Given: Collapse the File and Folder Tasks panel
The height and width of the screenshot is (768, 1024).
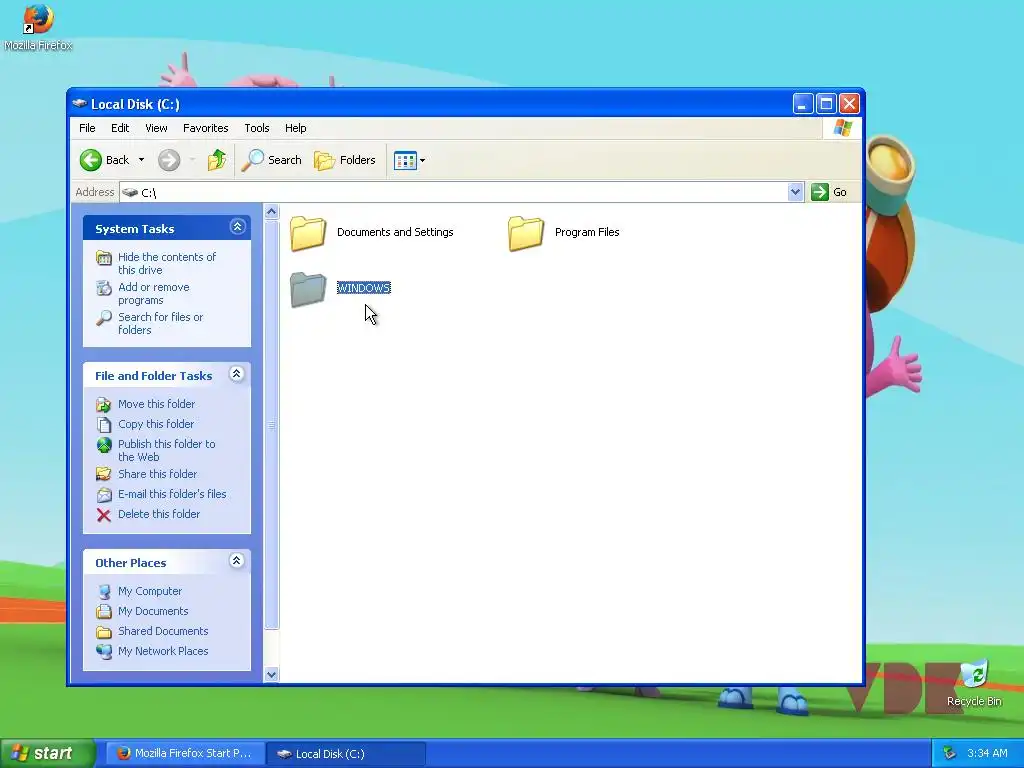Looking at the screenshot, I should tap(236, 374).
